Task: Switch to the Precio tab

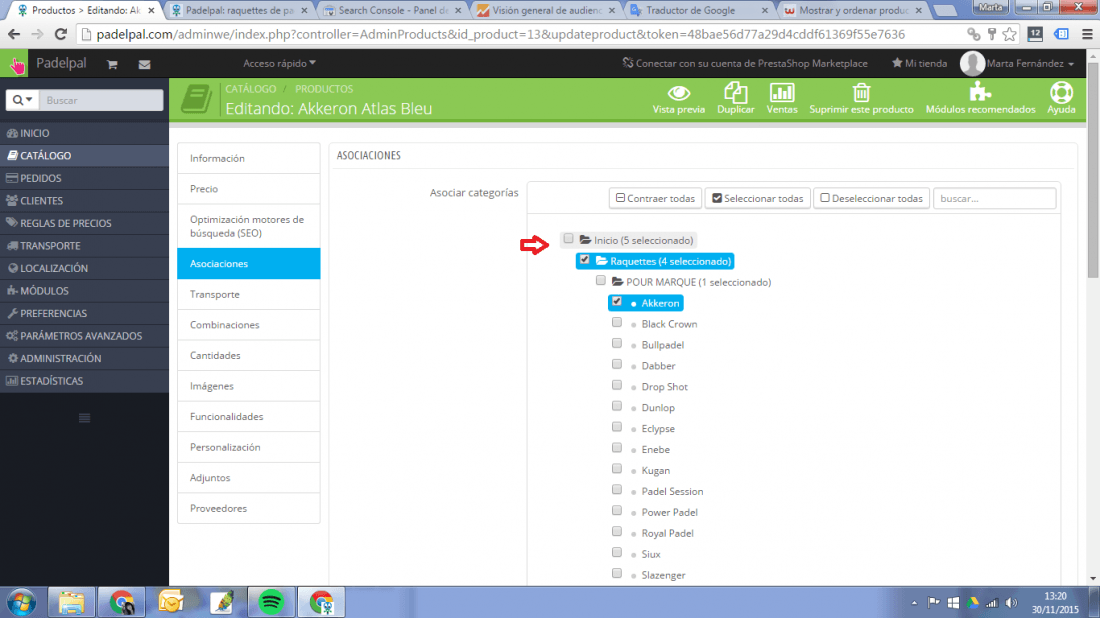Action: pos(249,189)
